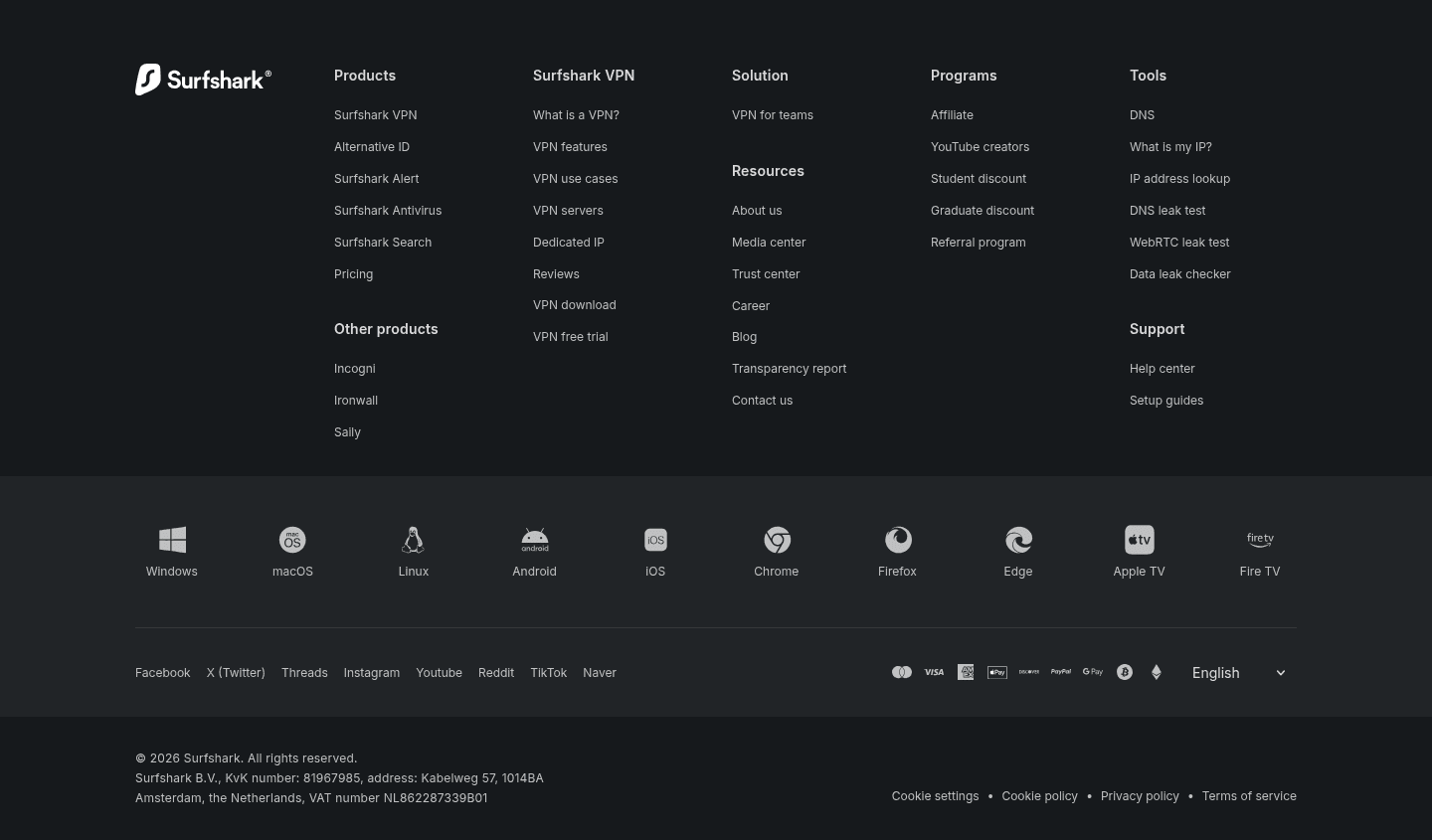This screenshot has width=1432, height=840.
Task: Open the Reviews link
Action: point(556,274)
